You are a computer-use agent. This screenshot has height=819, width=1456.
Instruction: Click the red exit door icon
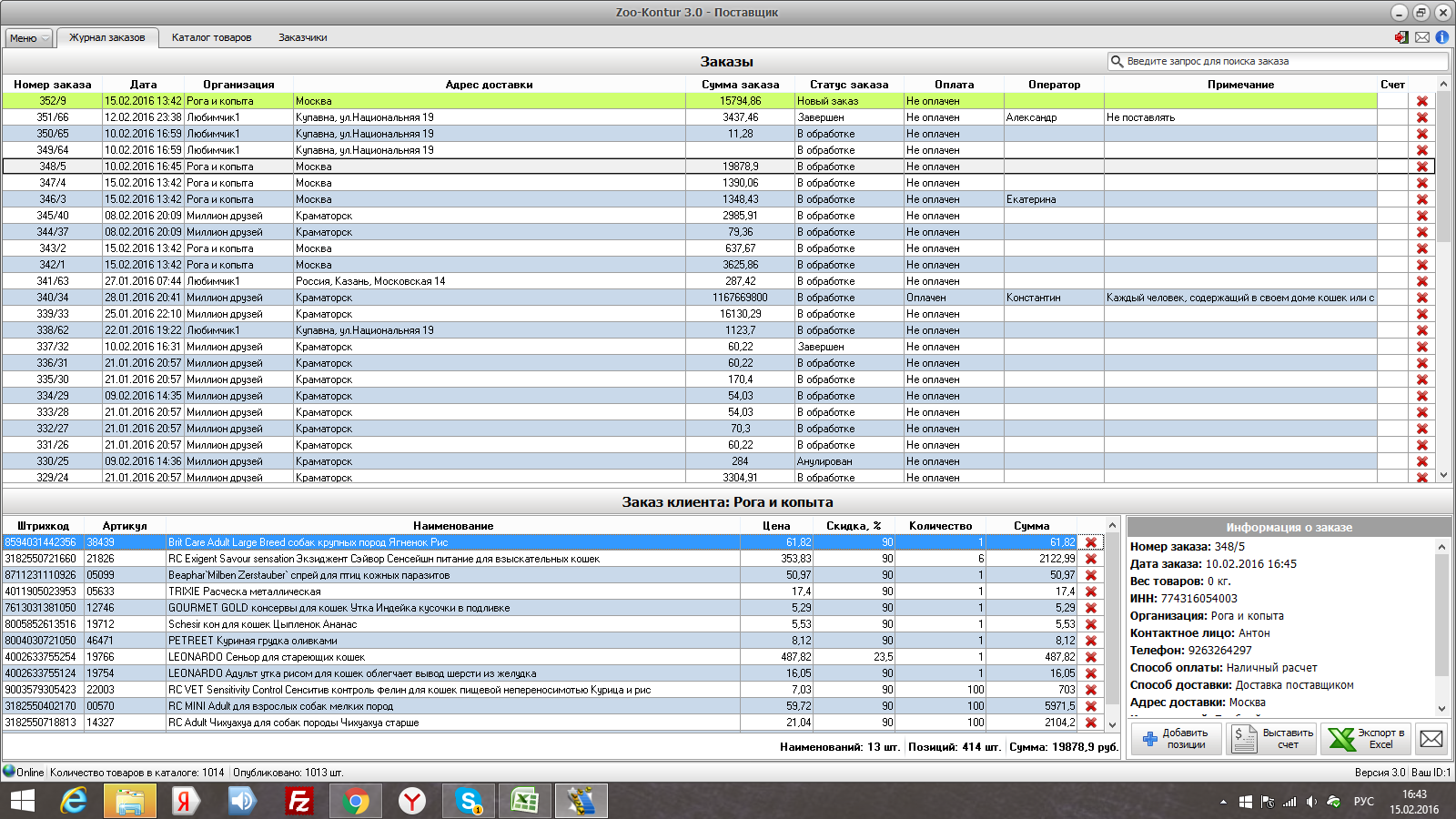click(1401, 37)
